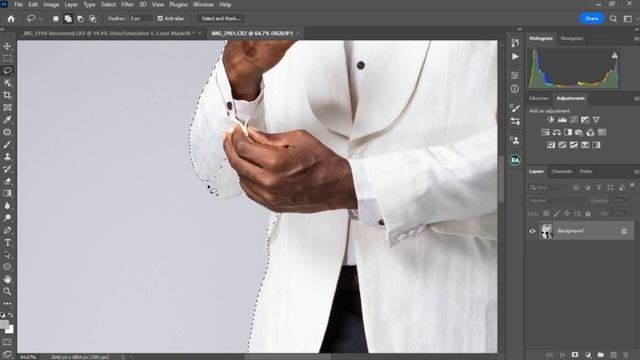640x360 pixels.
Task: Select the Lasso tool in the toolbar
Action: pos(7,71)
